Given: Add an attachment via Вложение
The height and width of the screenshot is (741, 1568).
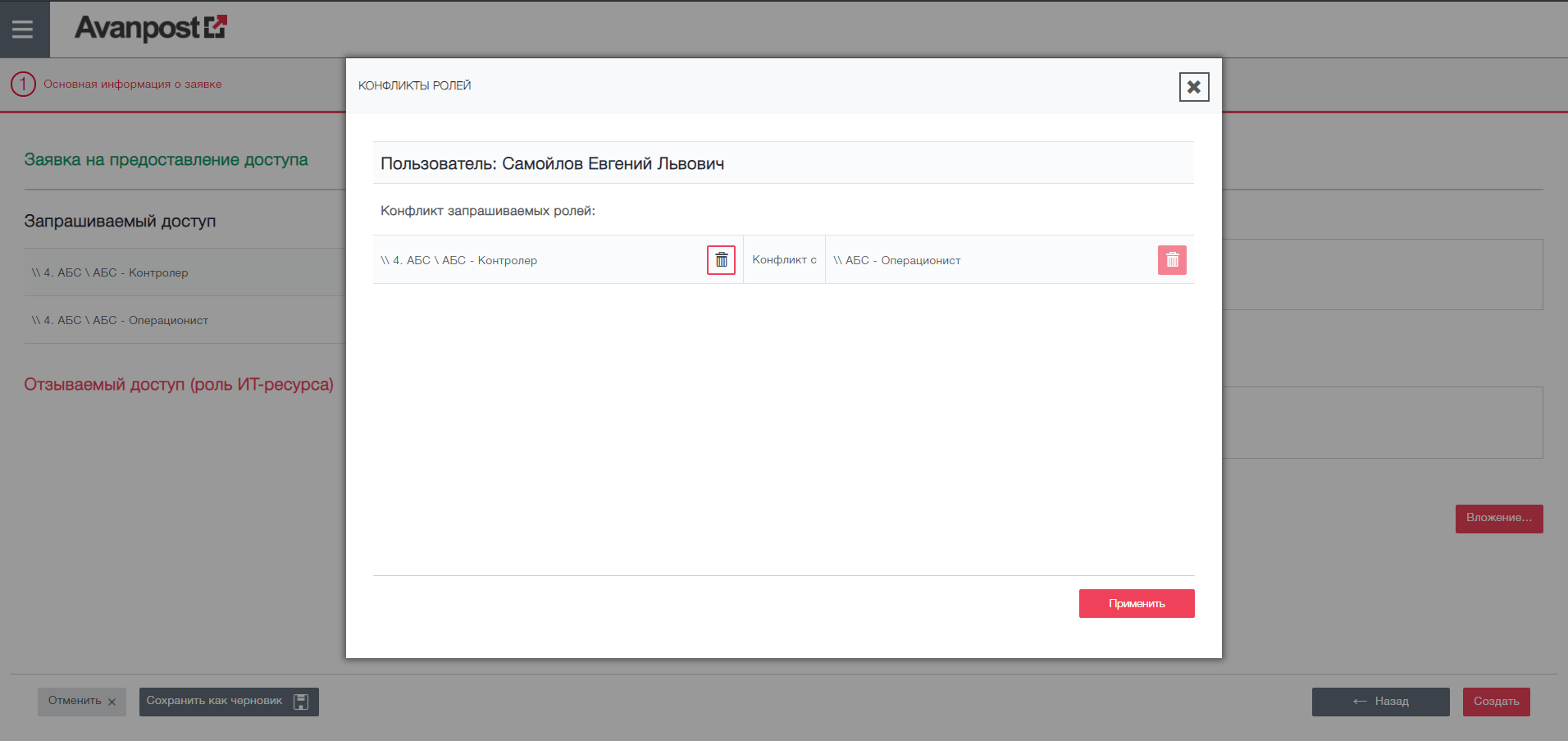Looking at the screenshot, I should pos(1499,519).
